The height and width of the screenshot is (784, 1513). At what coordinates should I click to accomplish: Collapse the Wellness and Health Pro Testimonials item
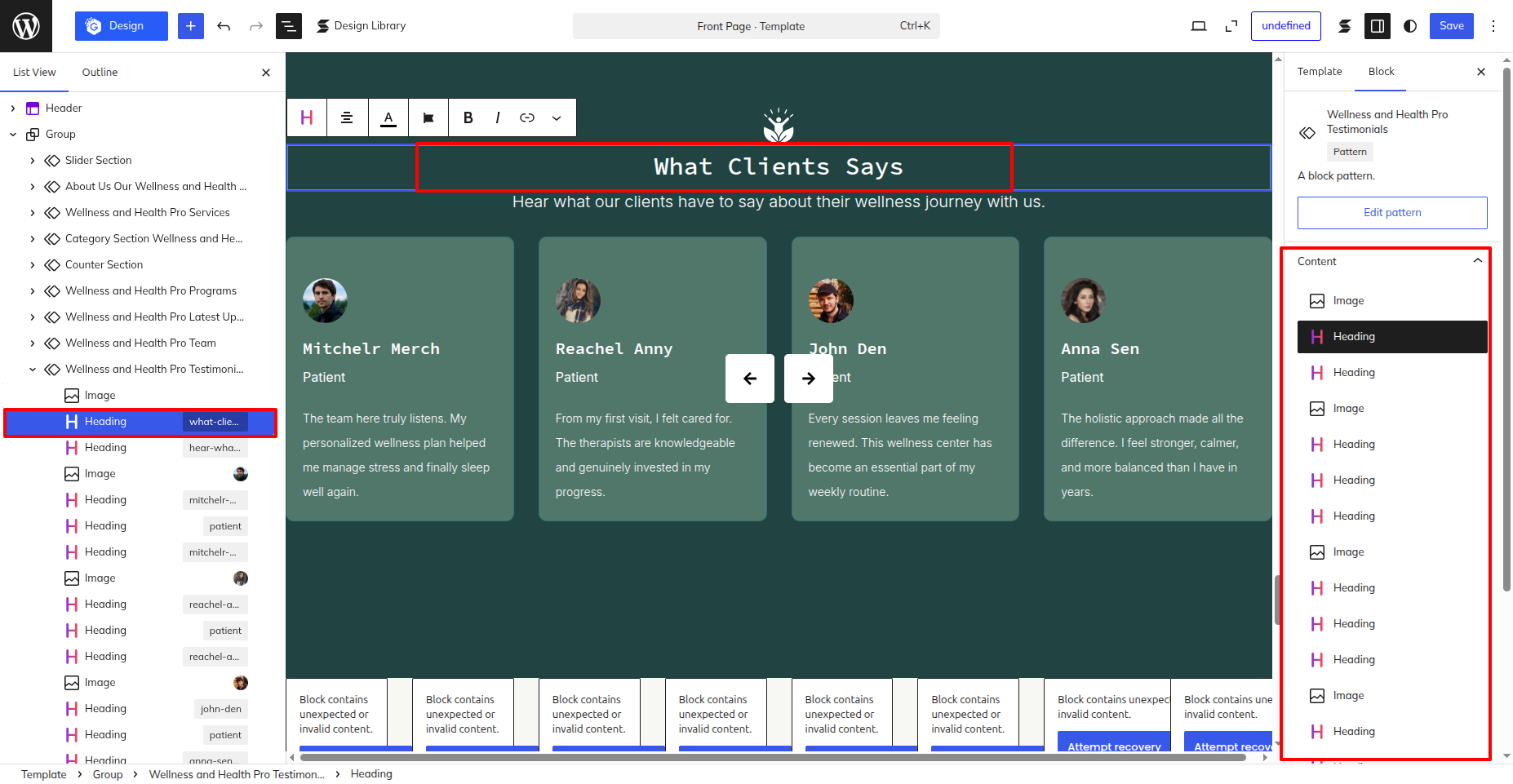coord(33,369)
